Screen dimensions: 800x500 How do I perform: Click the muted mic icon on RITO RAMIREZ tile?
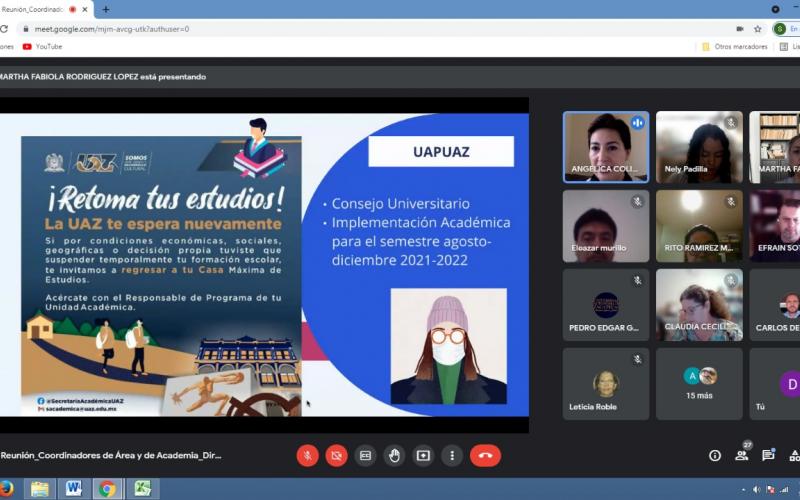(731, 202)
